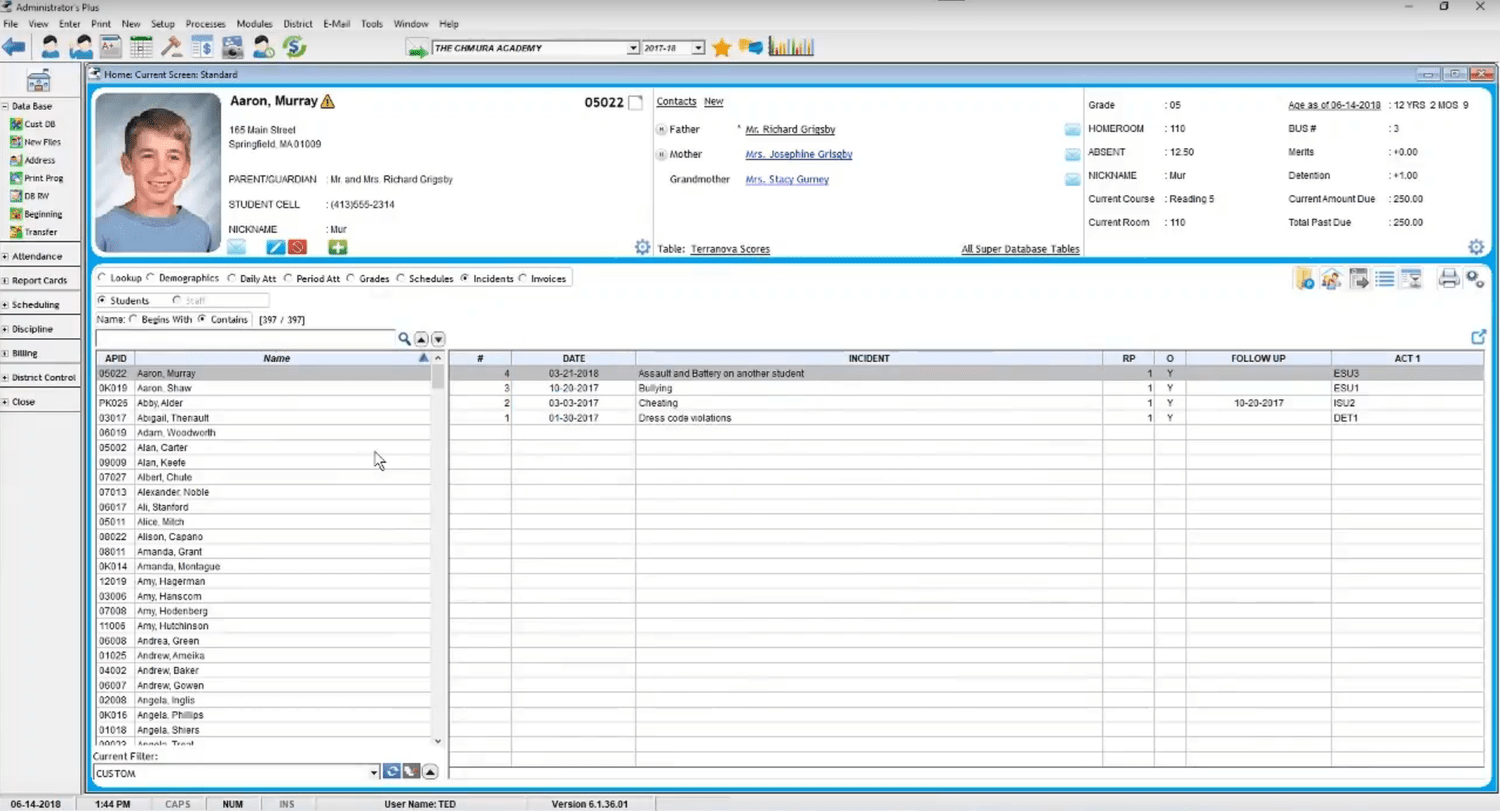Open the Current Filter dropdown showing CUSTOM
The width and height of the screenshot is (1500, 811).
[373, 772]
